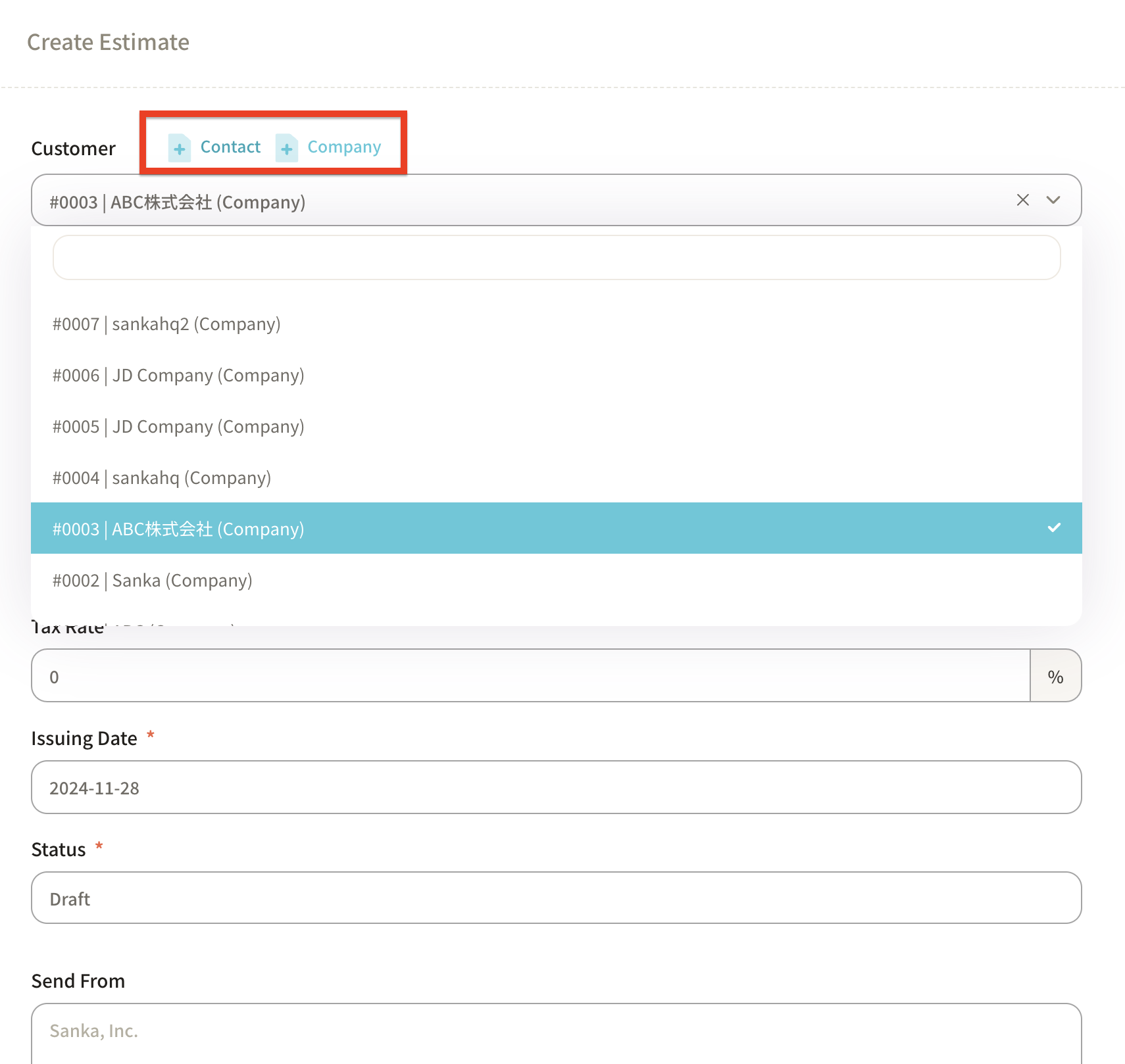Click the percent sign tax unit

pyautogui.click(x=1055, y=676)
